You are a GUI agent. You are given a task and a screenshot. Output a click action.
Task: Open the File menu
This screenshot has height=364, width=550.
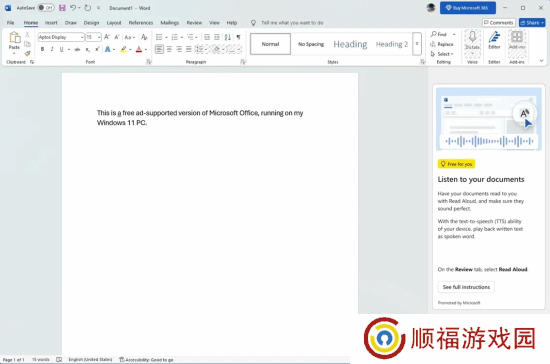11,23
